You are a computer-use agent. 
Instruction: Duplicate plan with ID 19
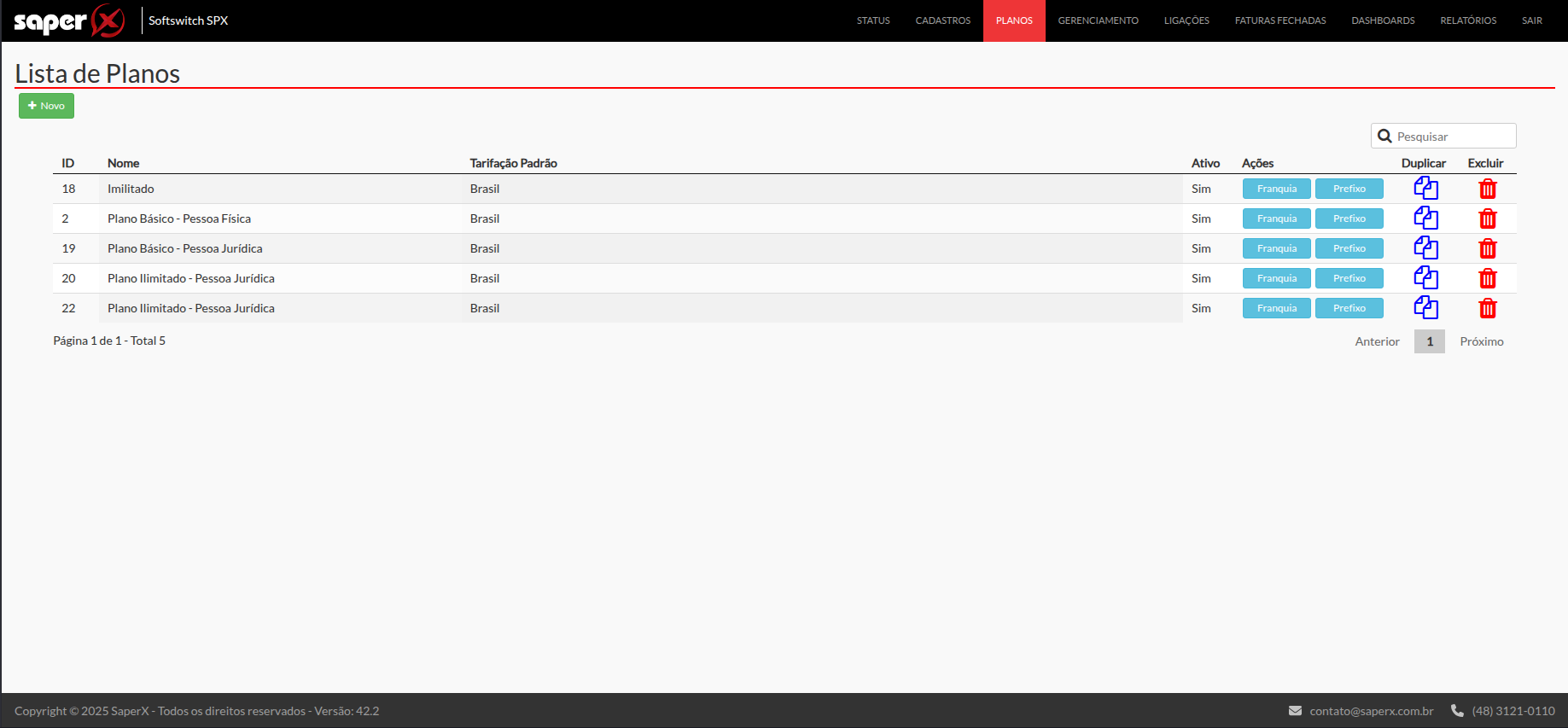(x=1425, y=248)
